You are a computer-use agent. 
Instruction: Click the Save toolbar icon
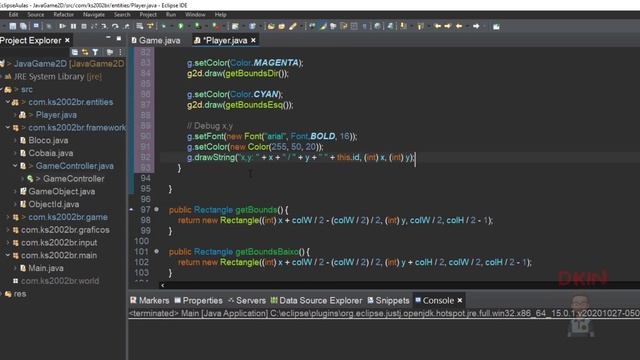(13, 26)
